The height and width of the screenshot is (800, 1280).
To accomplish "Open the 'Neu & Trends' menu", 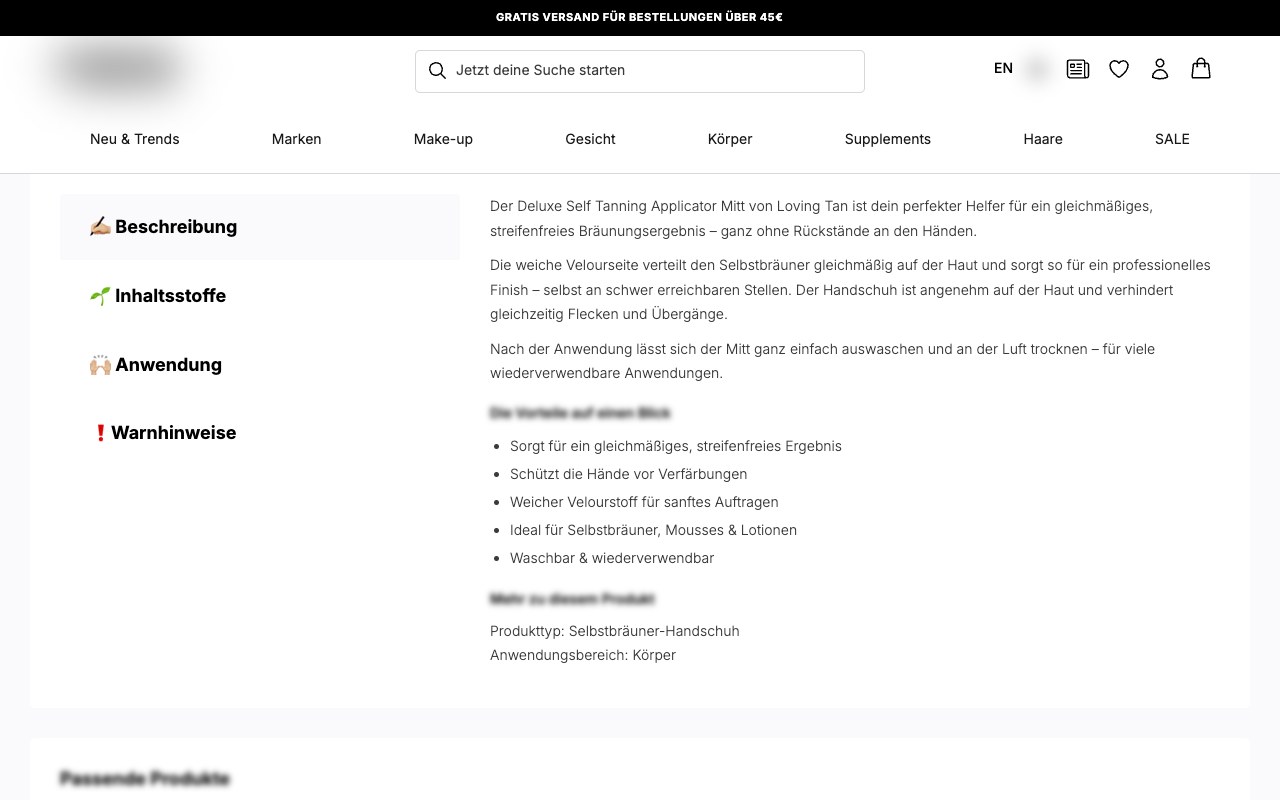I will 135,139.
